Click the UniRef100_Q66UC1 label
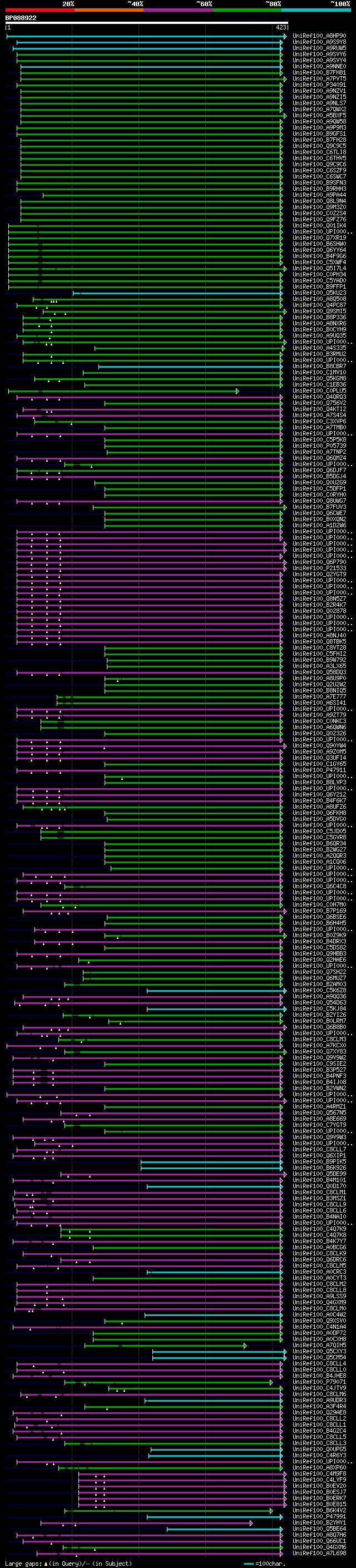Viewport: 356px width, 1568px height. [x=319, y=1541]
